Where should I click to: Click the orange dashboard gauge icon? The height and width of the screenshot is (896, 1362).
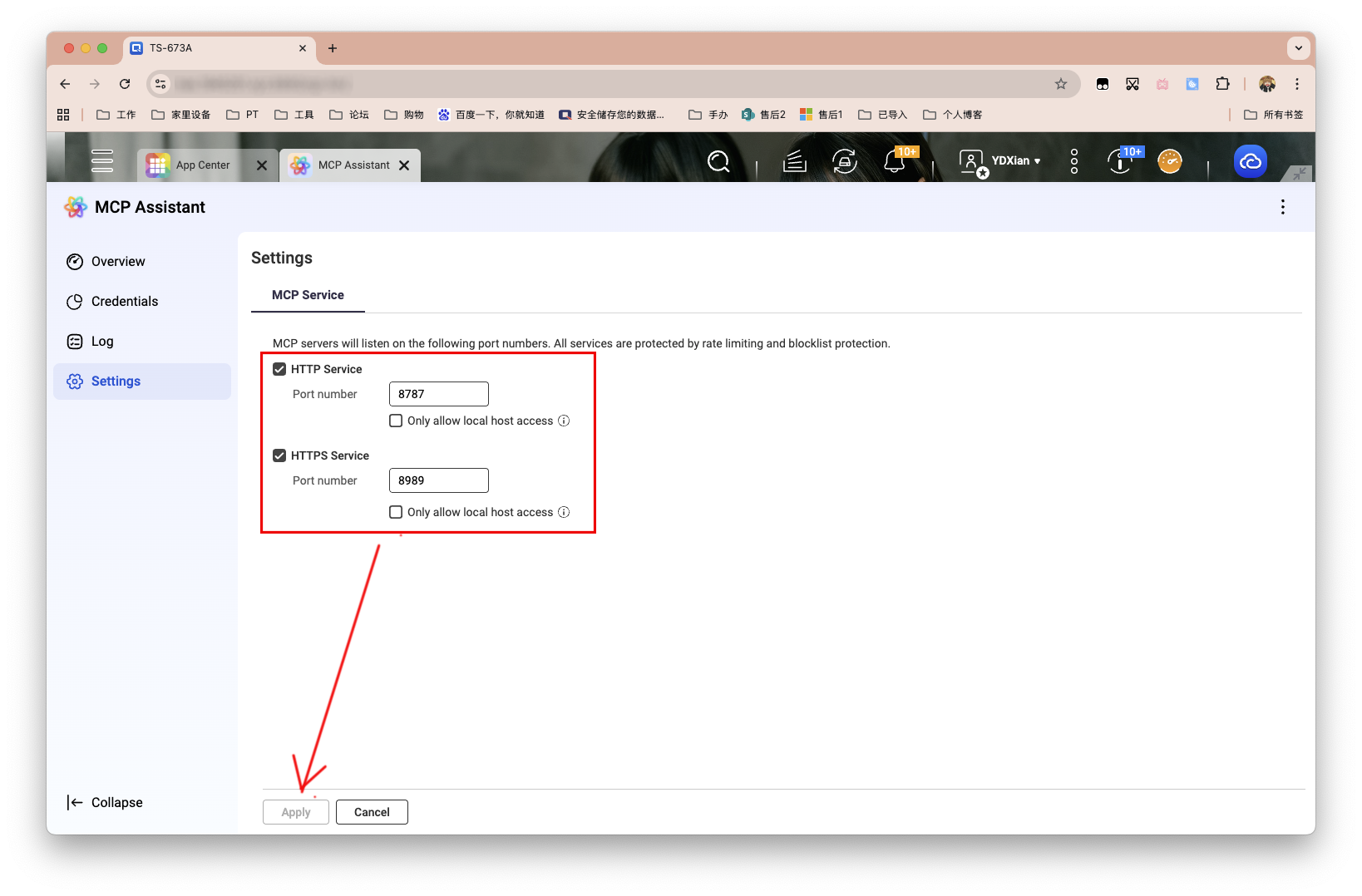pos(1170,161)
